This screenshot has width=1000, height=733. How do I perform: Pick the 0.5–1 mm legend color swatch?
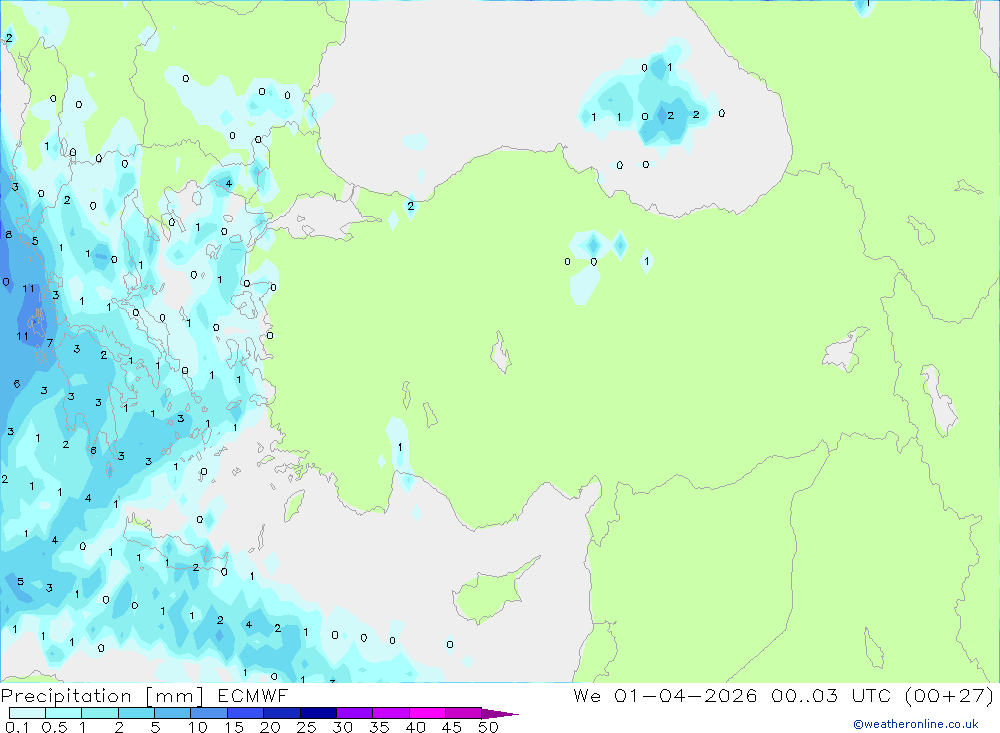pos(64,713)
